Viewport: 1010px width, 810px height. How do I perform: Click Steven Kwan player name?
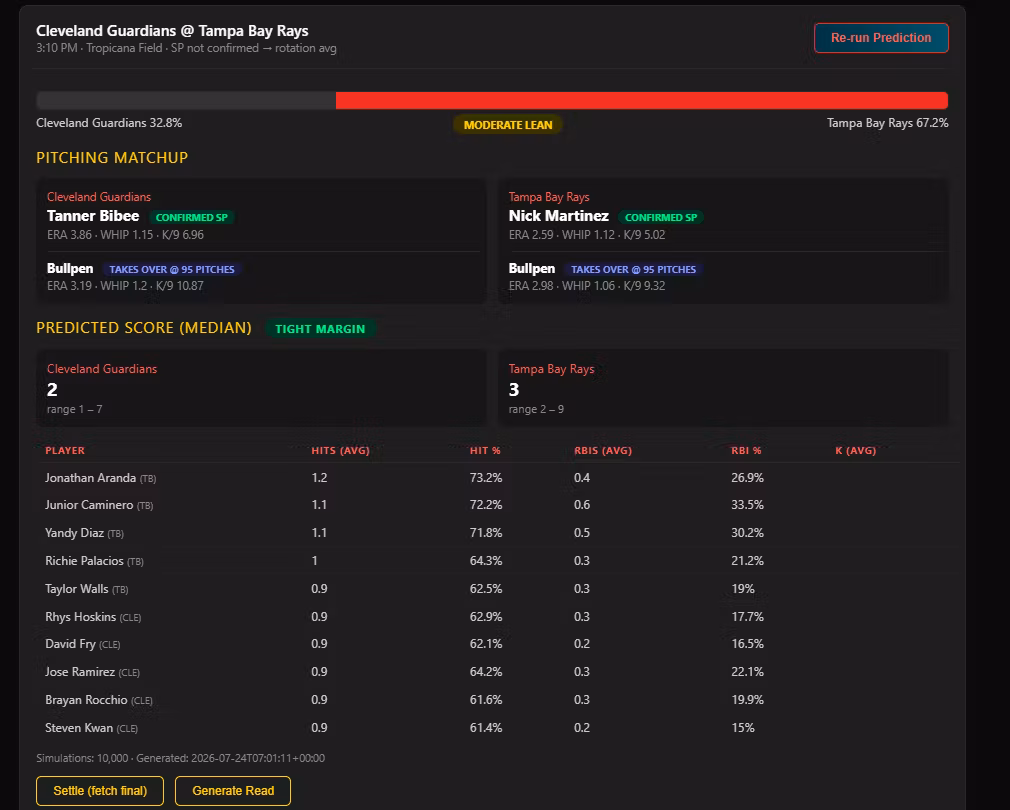[79, 728]
